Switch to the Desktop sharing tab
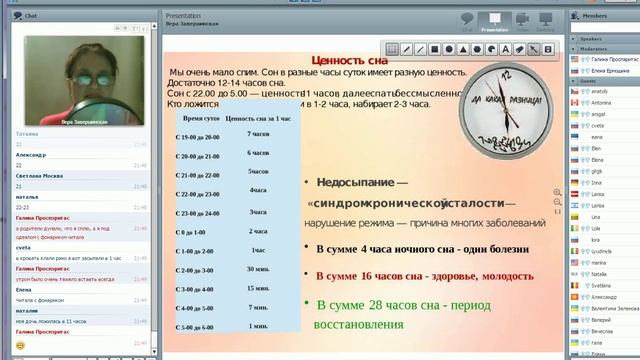640x360 pixels. click(x=545, y=22)
